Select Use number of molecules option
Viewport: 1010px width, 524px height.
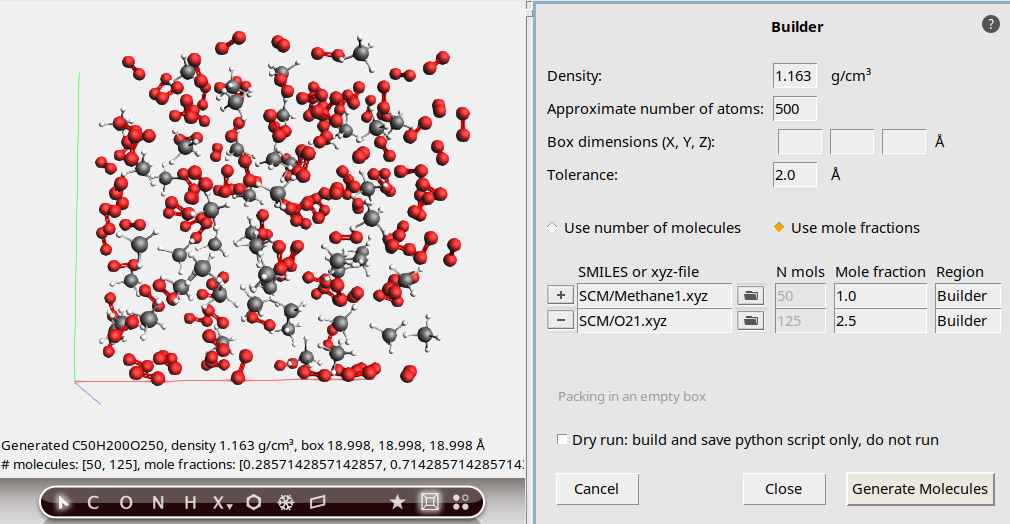pyautogui.click(x=553, y=228)
